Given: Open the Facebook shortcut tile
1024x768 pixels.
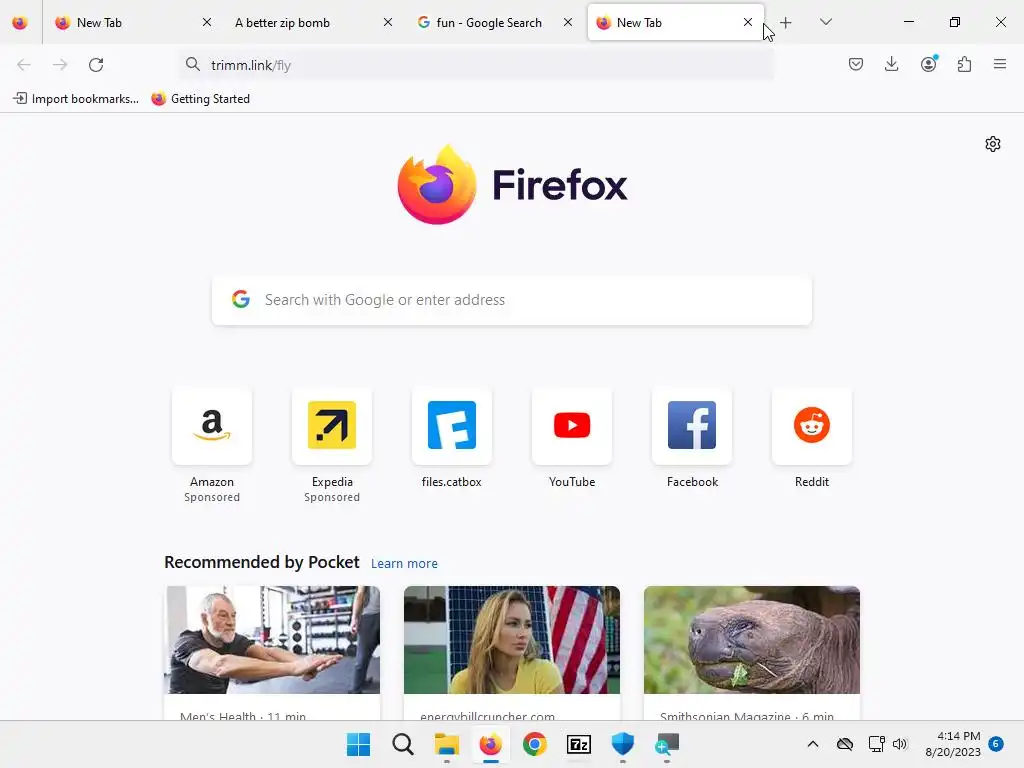Looking at the screenshot, I should click(x=692, y=426).
